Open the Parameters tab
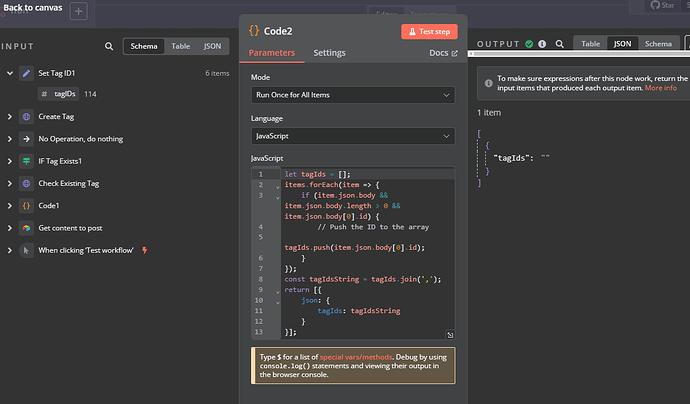The image size is (690, 404). pyautogui.click(x=272, y=53)
